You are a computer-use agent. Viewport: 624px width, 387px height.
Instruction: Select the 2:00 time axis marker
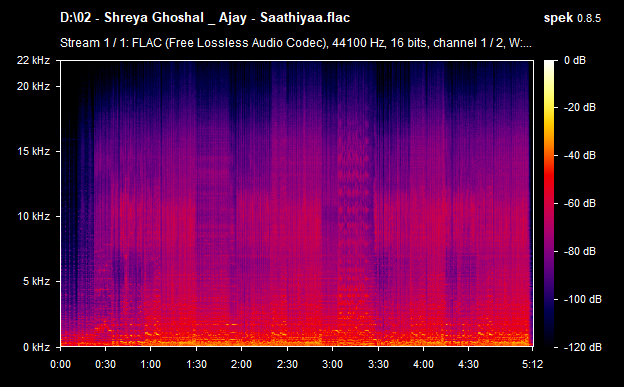(241, 364)
